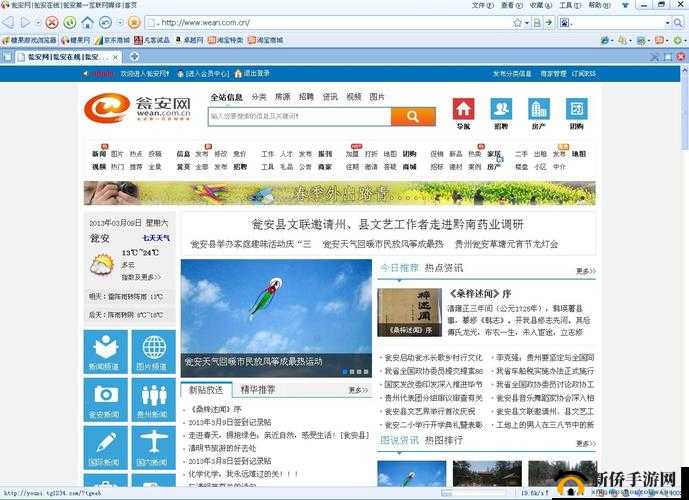
Task: Click the 《桑梓述闻》序 article title
Action: [x=480, y=293]
